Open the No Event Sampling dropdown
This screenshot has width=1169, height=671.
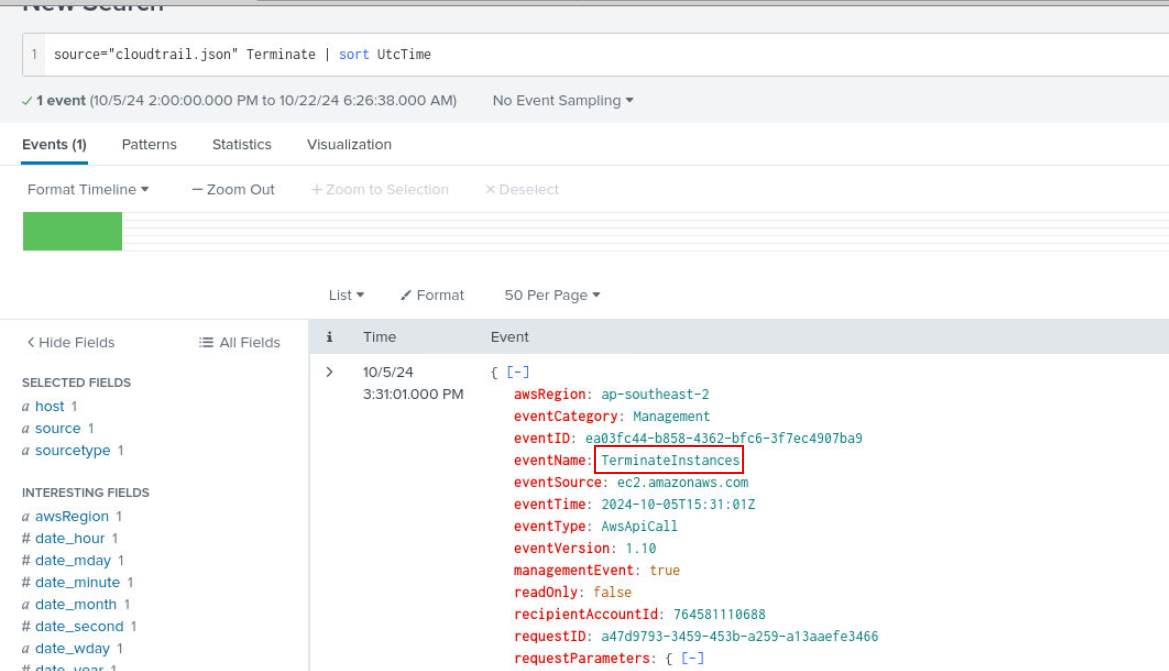click(x=563, y=101)
